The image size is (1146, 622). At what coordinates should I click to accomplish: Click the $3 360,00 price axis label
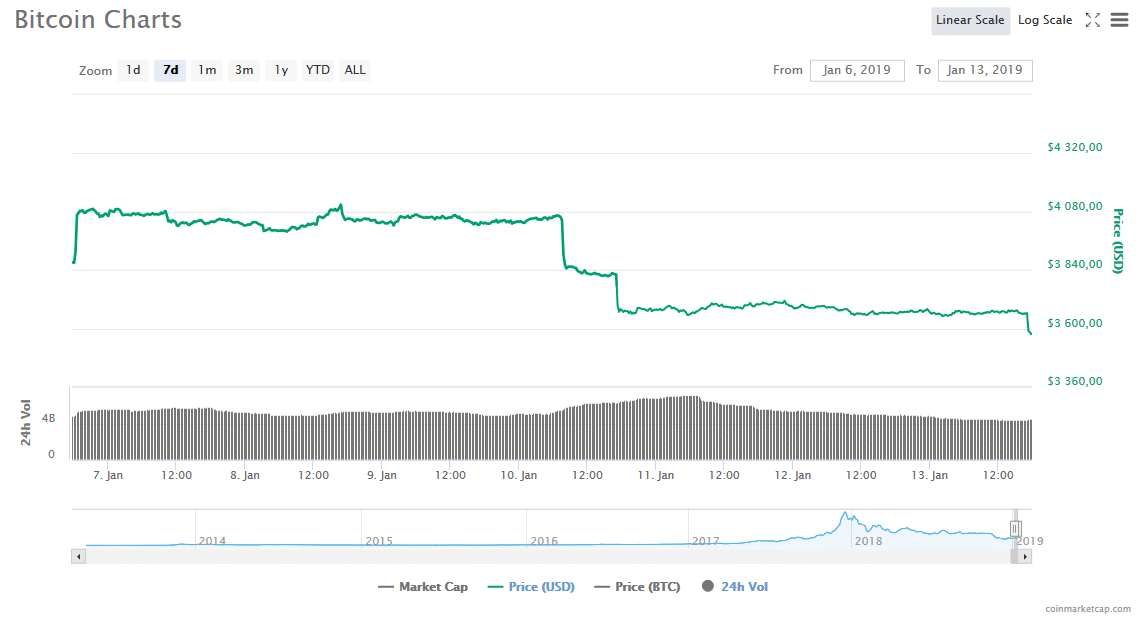coord(1074,381)
